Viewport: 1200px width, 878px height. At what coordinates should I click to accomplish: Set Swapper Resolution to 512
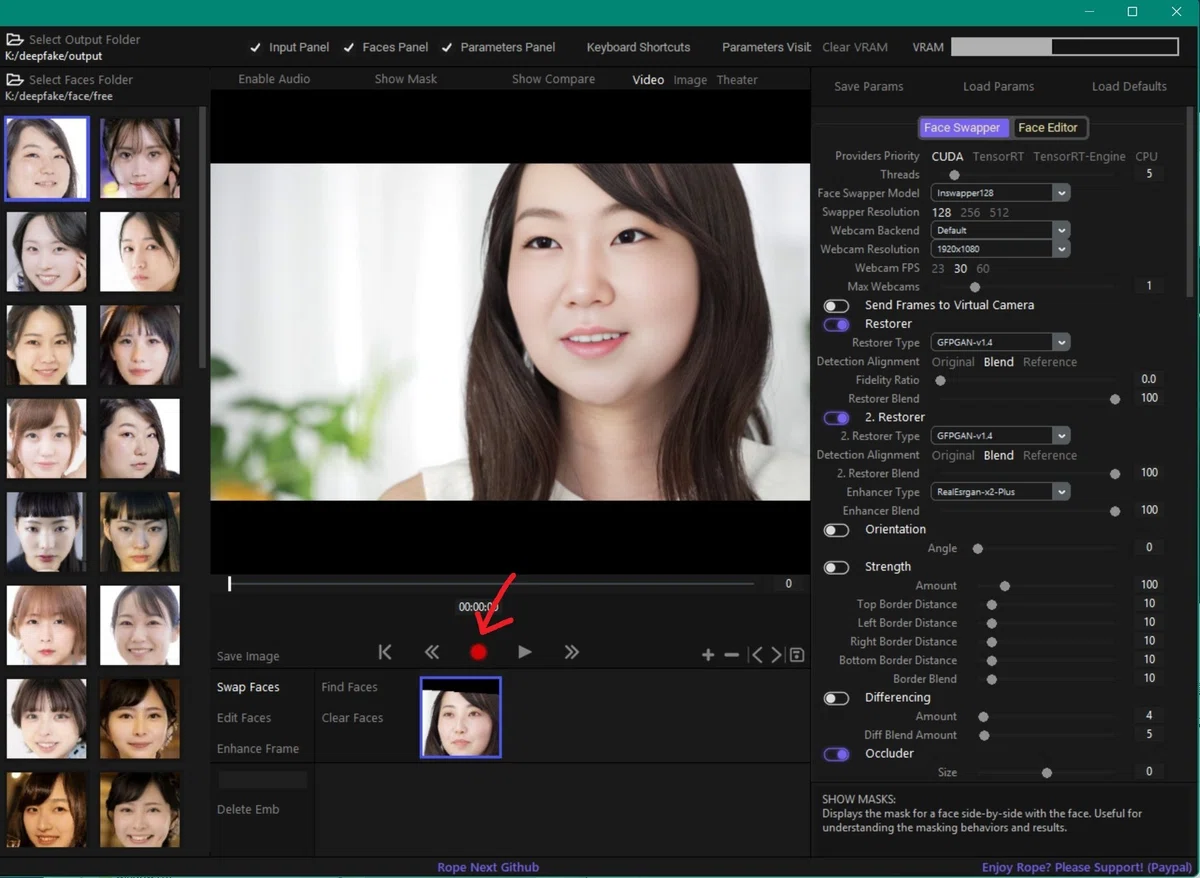(x=999, y=213)
